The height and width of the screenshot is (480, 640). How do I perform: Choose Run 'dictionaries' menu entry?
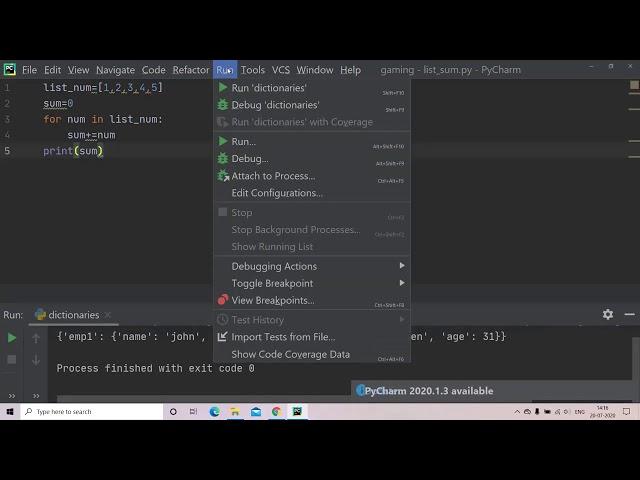312,88
